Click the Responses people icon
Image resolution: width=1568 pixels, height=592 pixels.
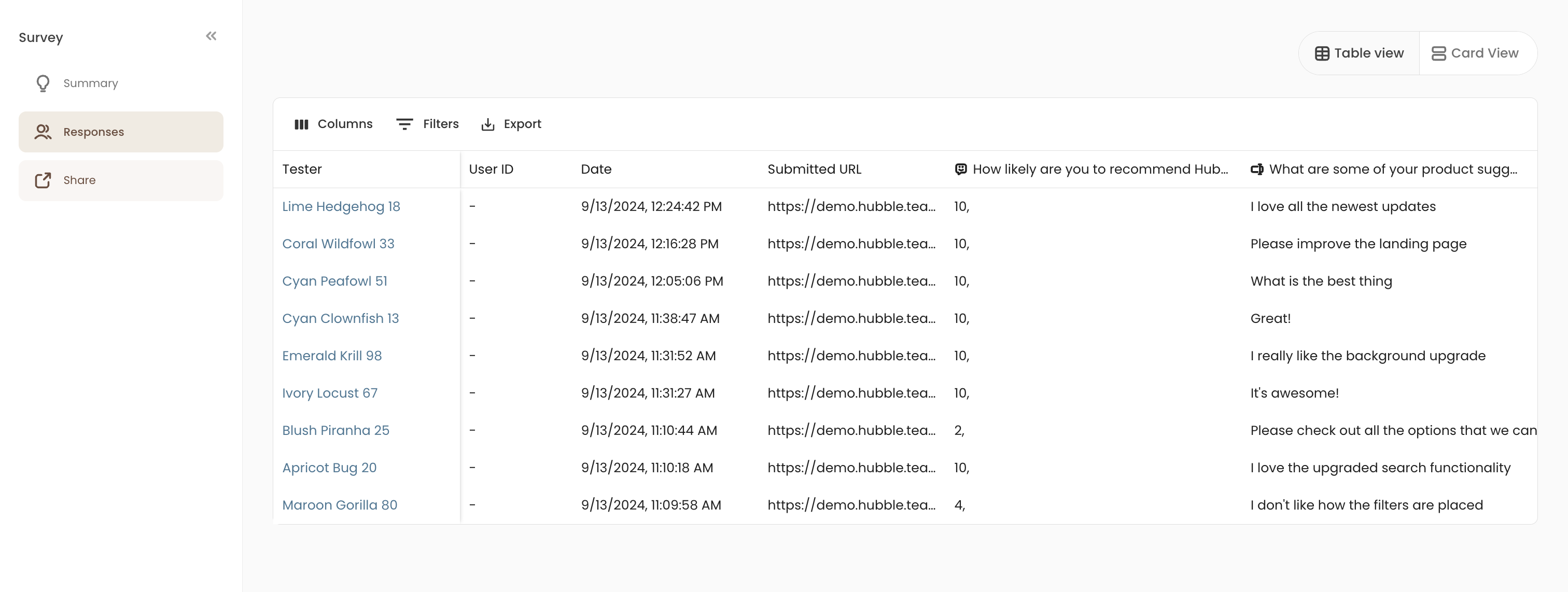coord(43,132)
